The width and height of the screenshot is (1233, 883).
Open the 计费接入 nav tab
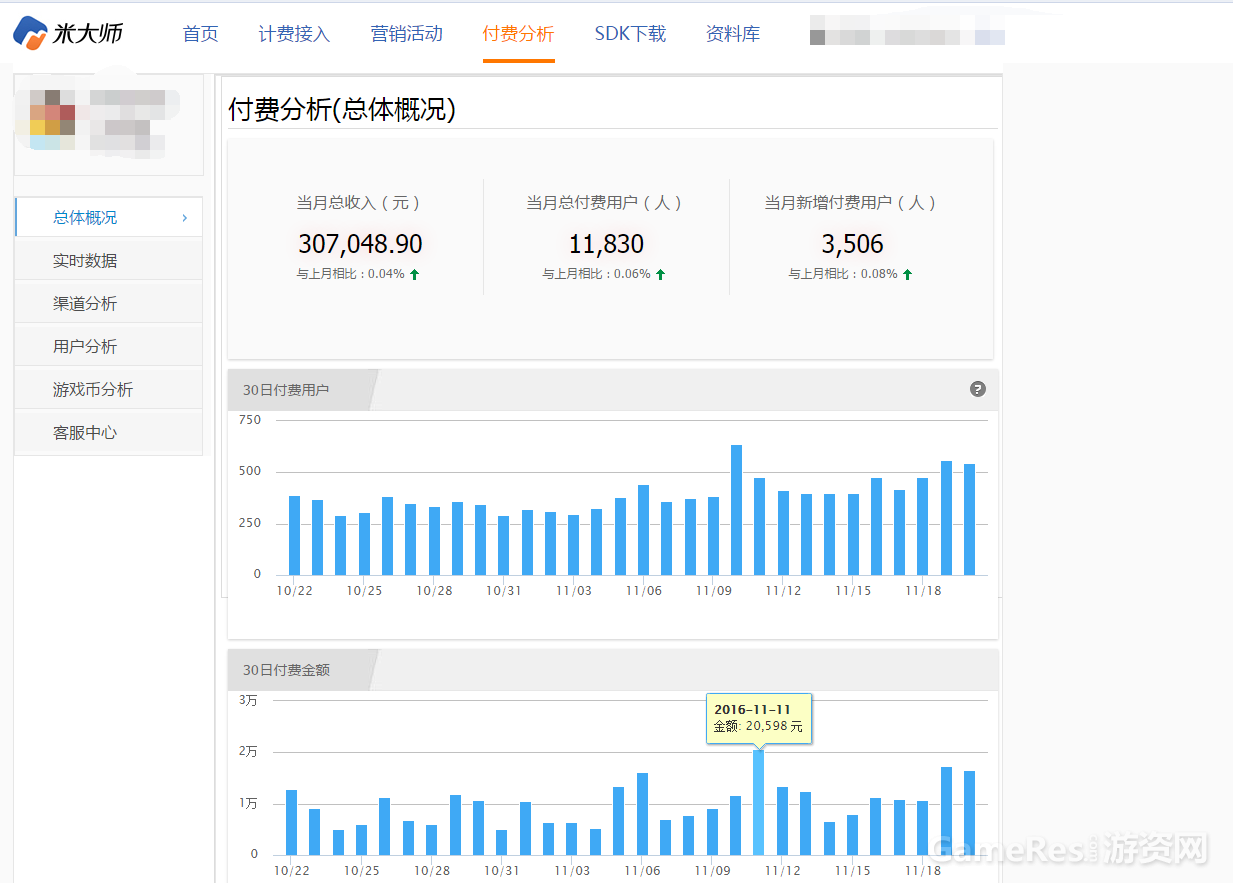pos(294,34)
